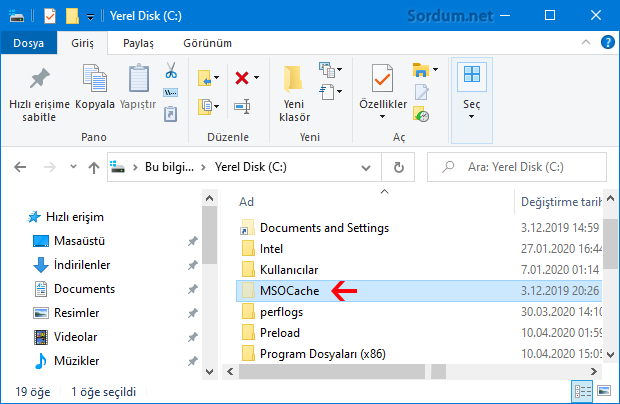Sort by Değiştirme tarihi column header

tap(561, 202)
